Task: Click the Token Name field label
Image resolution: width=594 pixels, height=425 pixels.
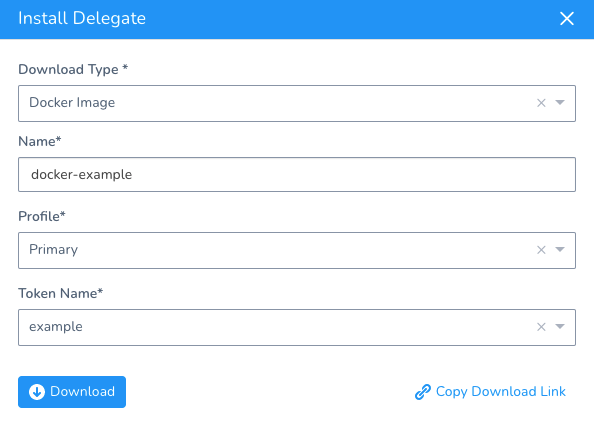Action: coord(61,293)
